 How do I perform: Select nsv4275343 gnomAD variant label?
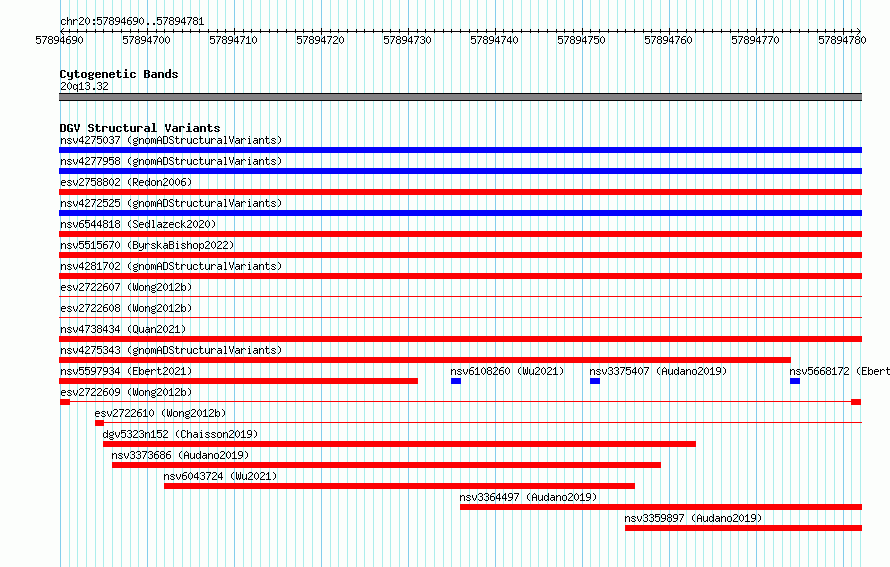171,350
